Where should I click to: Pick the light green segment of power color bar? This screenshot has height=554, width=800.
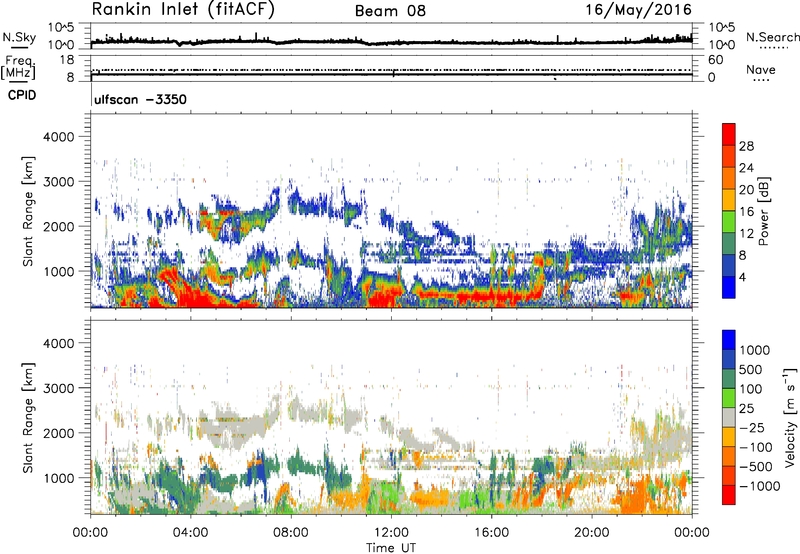coord(729,222)
